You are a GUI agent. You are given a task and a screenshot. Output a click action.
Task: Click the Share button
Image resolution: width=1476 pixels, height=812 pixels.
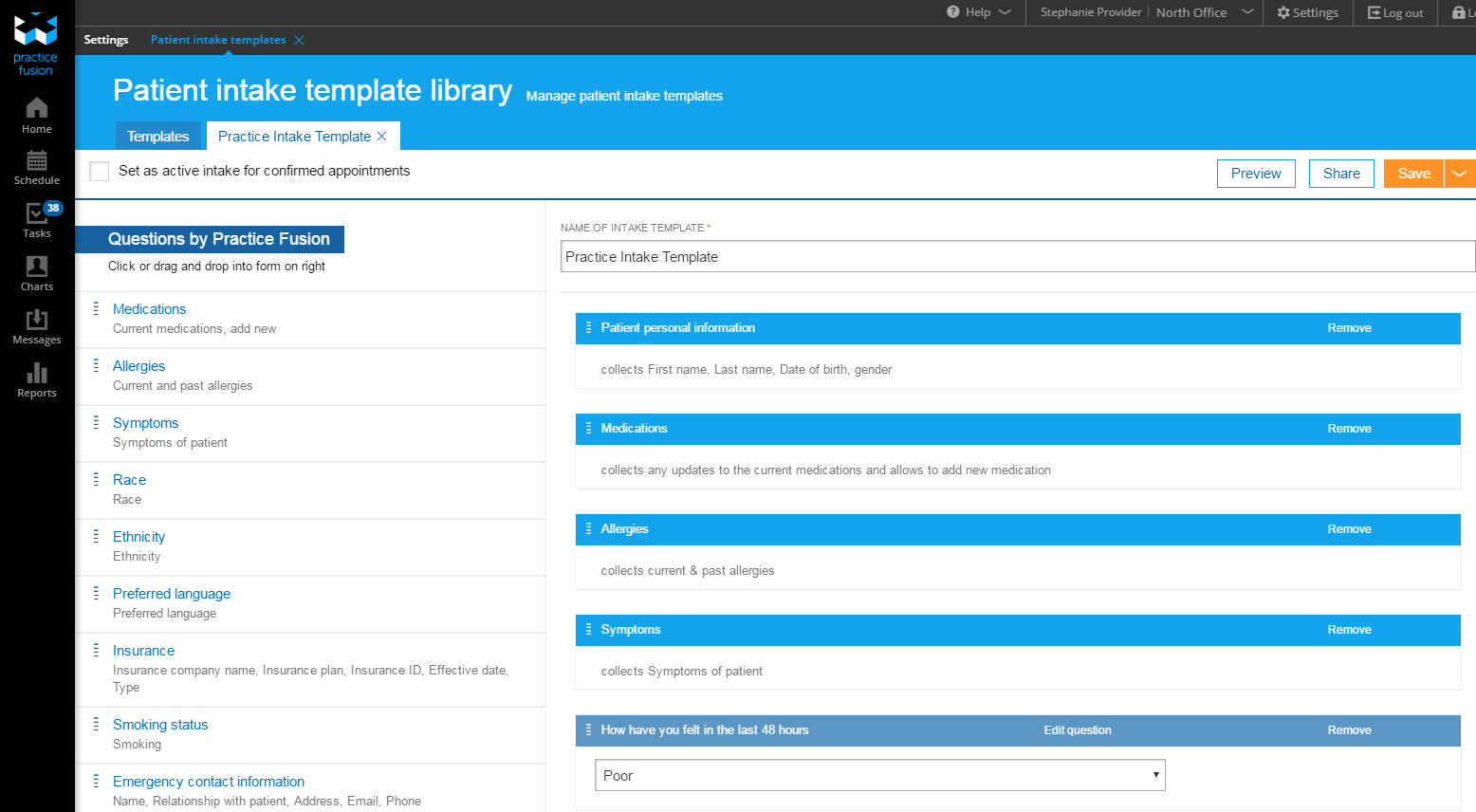coord(1341,174)
